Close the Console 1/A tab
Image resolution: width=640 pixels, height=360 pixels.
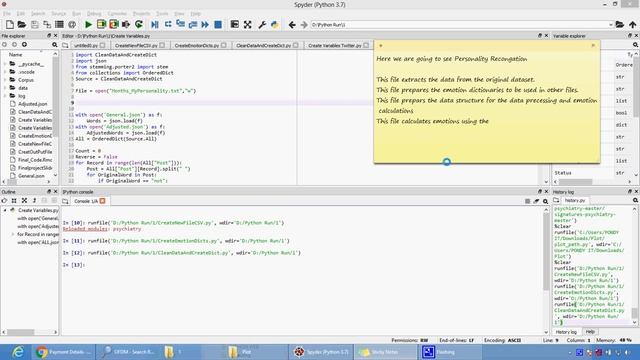pyautogui.click(x=102, y=201)
